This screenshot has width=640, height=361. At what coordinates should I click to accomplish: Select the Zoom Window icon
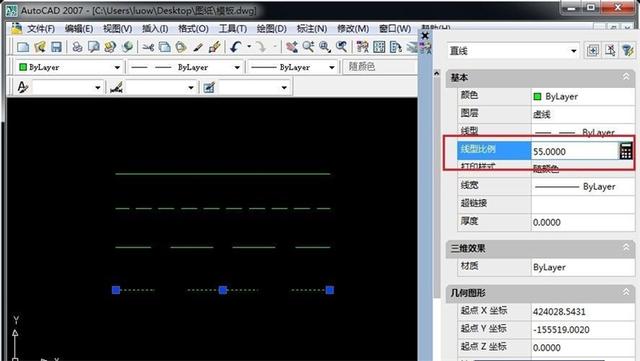tap(325, 47)
